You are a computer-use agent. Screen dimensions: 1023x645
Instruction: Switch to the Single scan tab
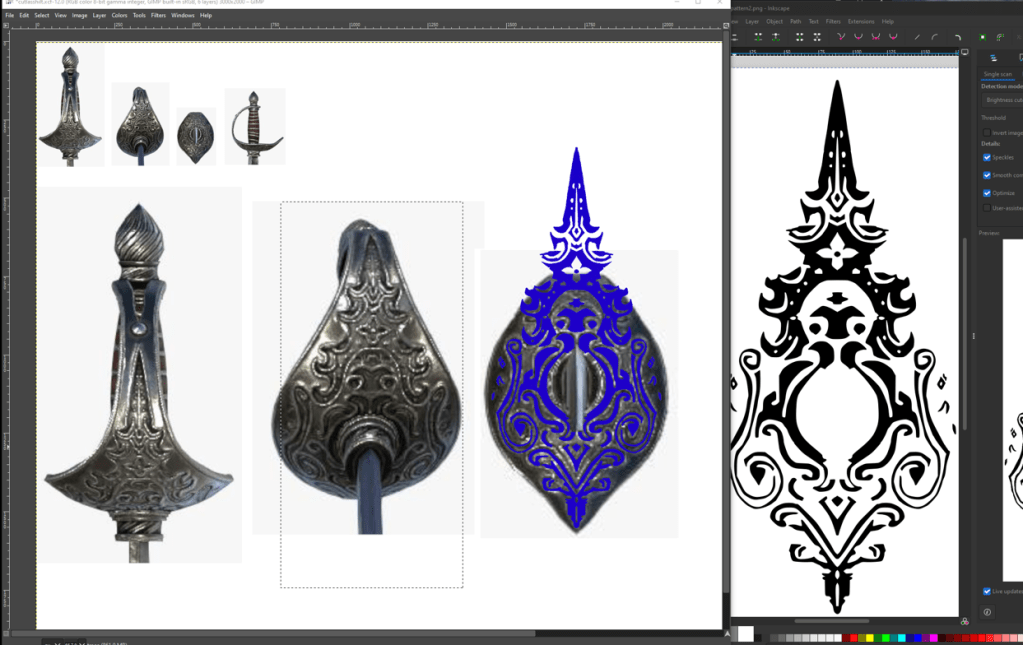(x=997, y=74)
